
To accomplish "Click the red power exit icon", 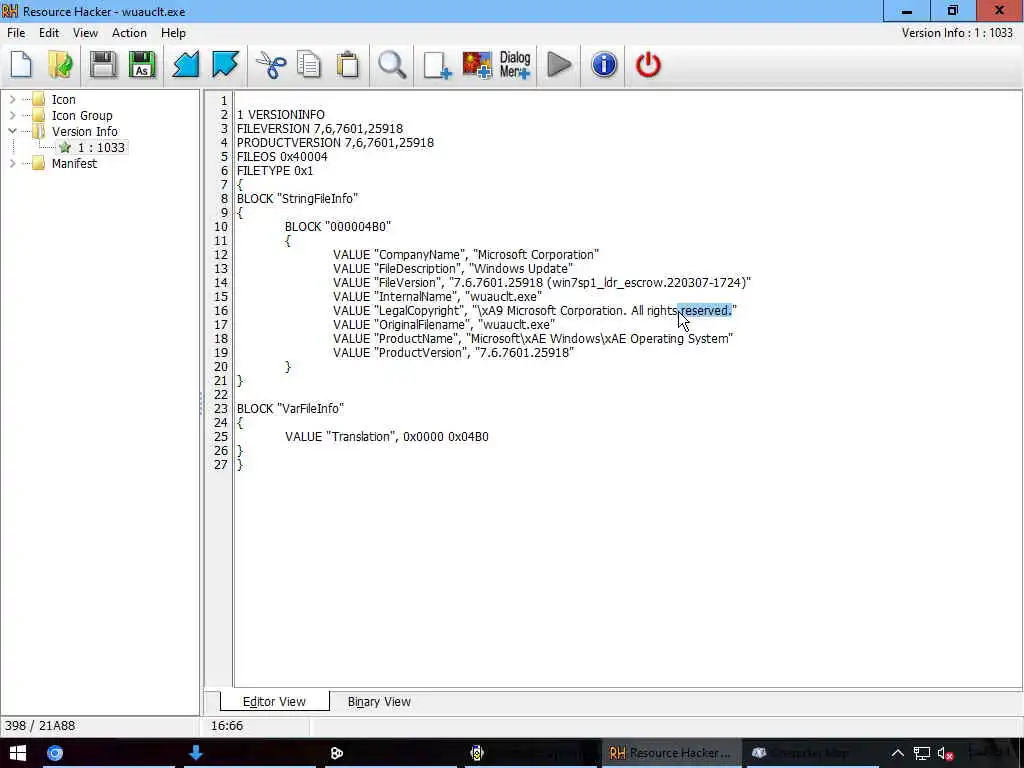I will coord(648,65).
